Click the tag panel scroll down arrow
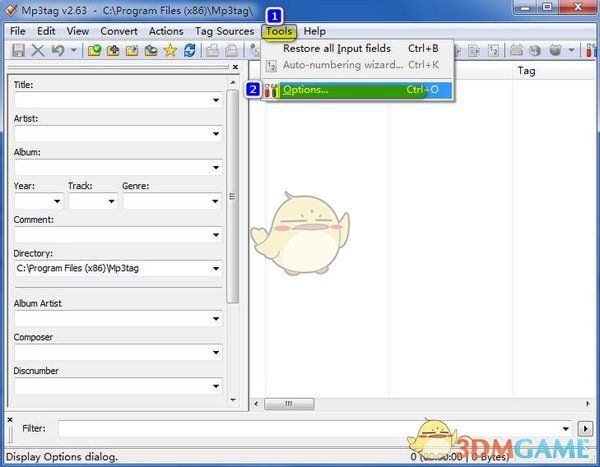Screen dimensions: 600x467 coord(233,400)
